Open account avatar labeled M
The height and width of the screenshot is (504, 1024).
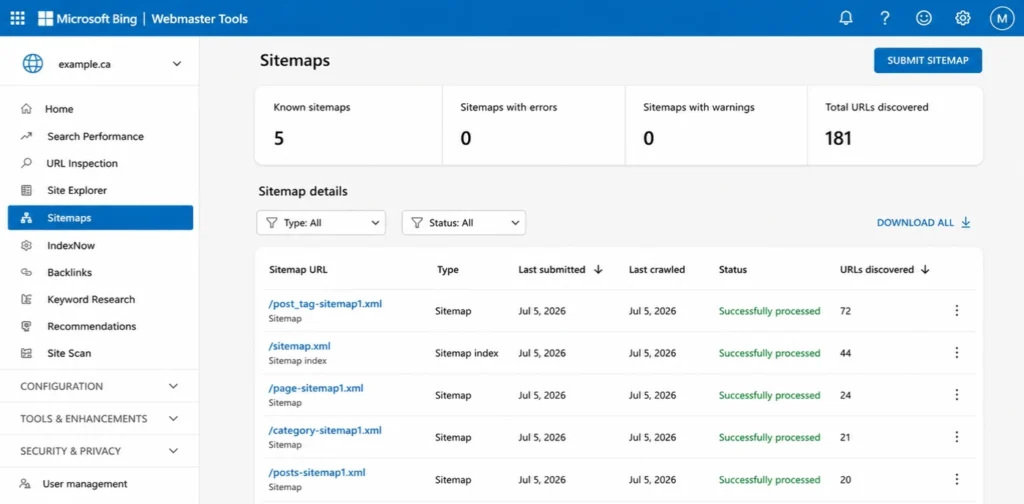[1002, 18]
